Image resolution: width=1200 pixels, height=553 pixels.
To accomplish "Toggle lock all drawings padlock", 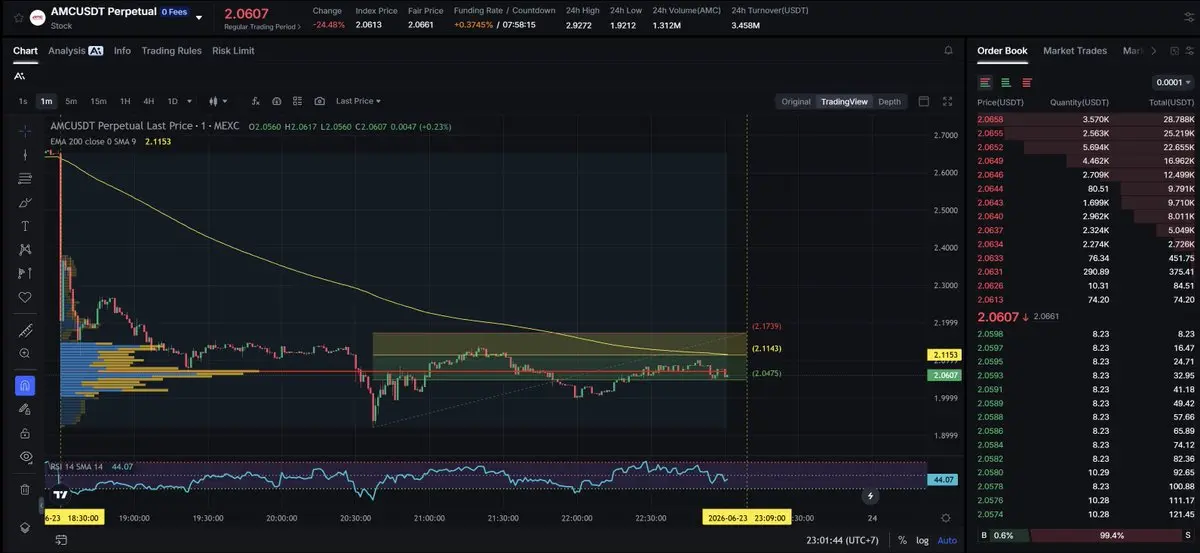I will [25, 433].
